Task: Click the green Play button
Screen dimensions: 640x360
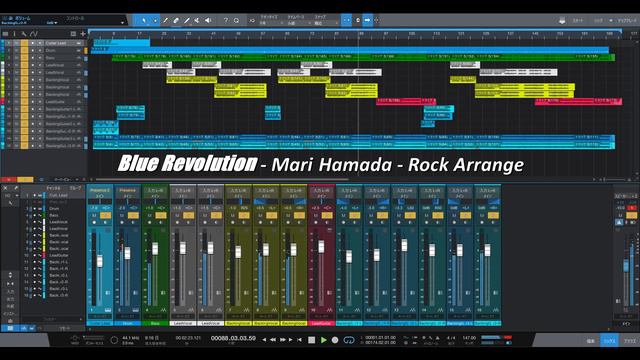Action: (324, 340)
